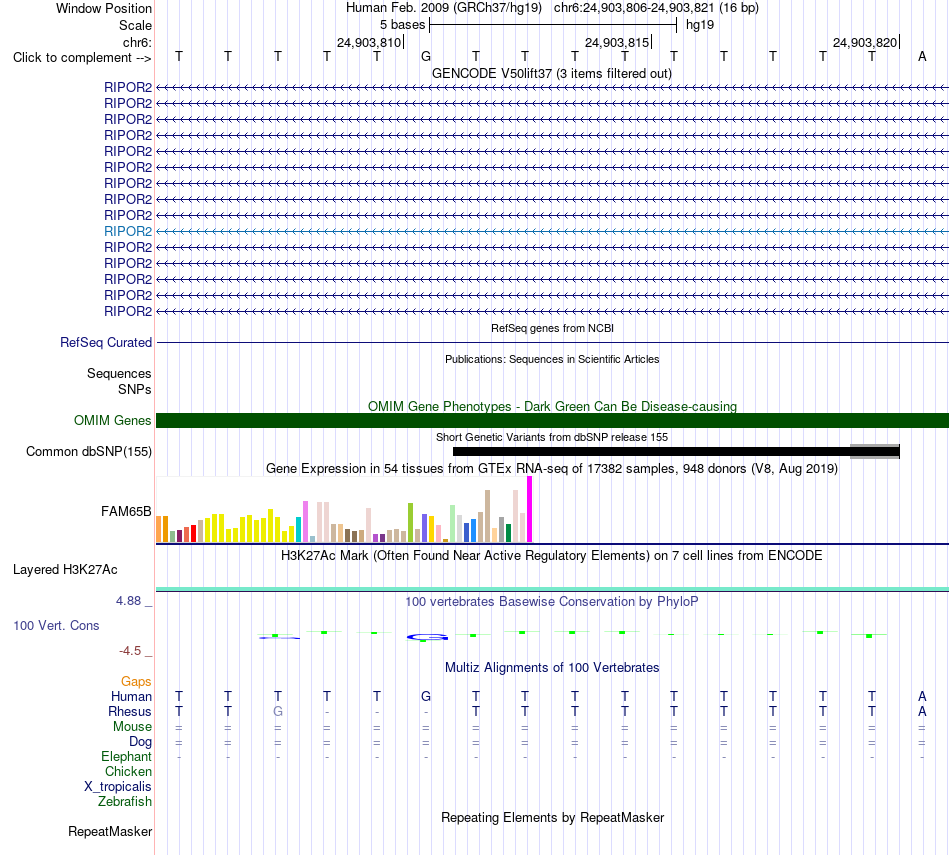Click the Chicken species label
The height and width of the screenshot is (855, 950).
point(128,771)
